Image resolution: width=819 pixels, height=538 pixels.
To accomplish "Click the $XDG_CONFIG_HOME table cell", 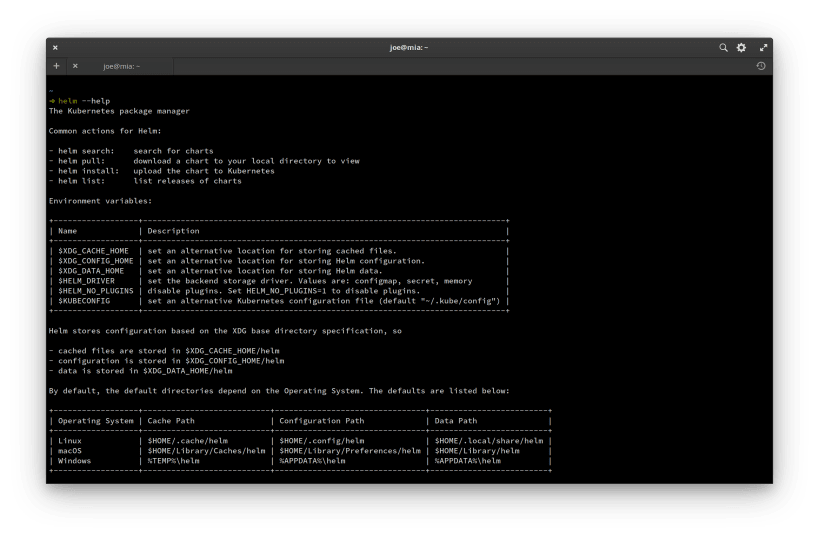I will click(x=96, y=261).
